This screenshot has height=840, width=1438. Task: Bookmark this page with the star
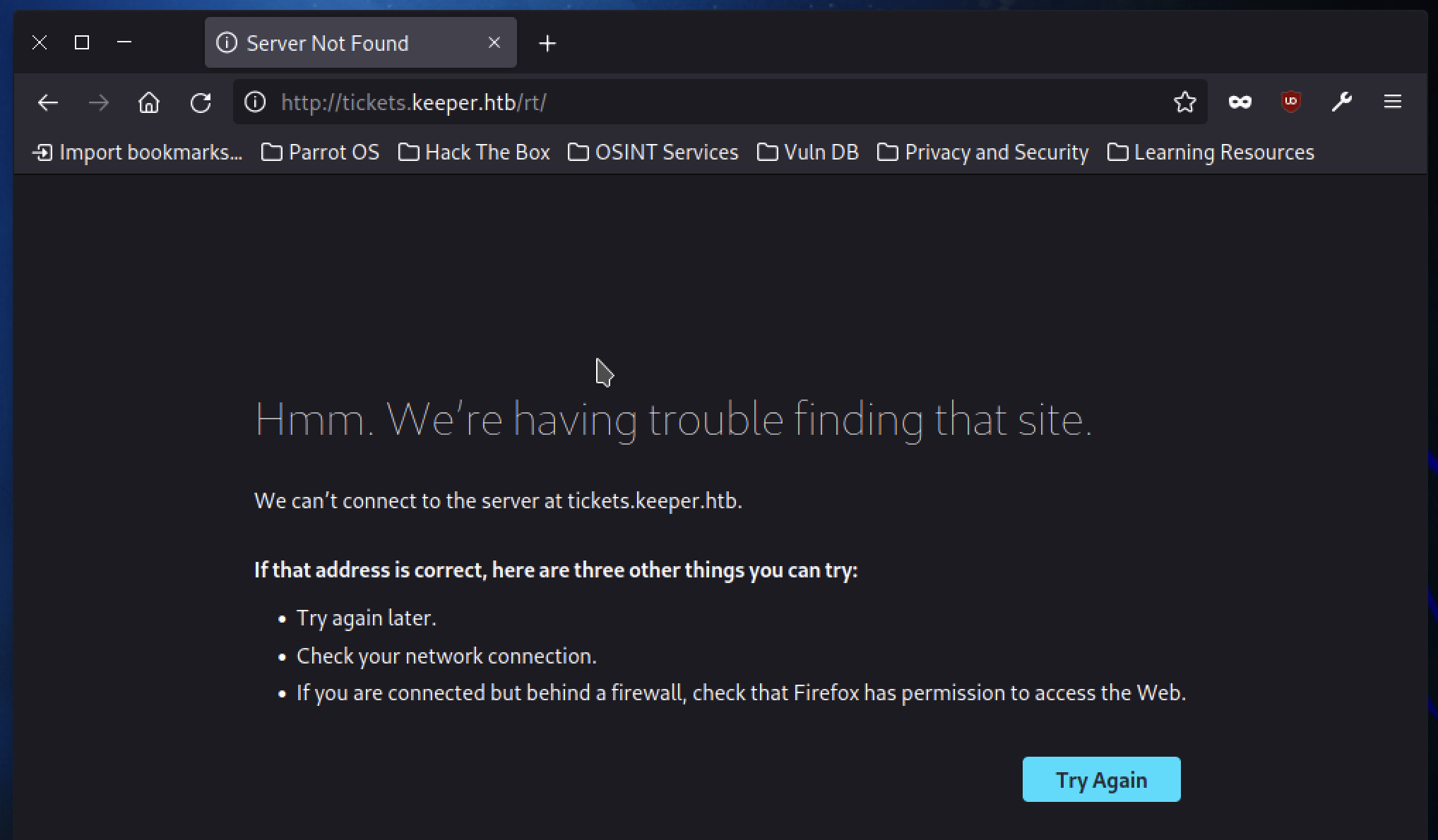coord(1184,102)
